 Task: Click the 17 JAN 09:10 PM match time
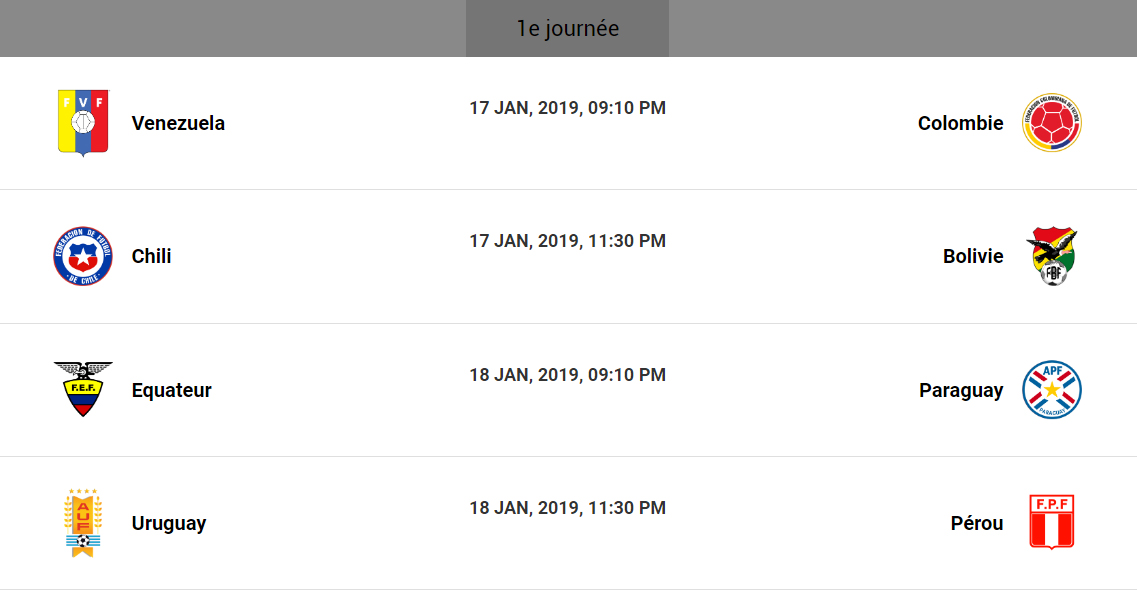[x=568, y=108]
